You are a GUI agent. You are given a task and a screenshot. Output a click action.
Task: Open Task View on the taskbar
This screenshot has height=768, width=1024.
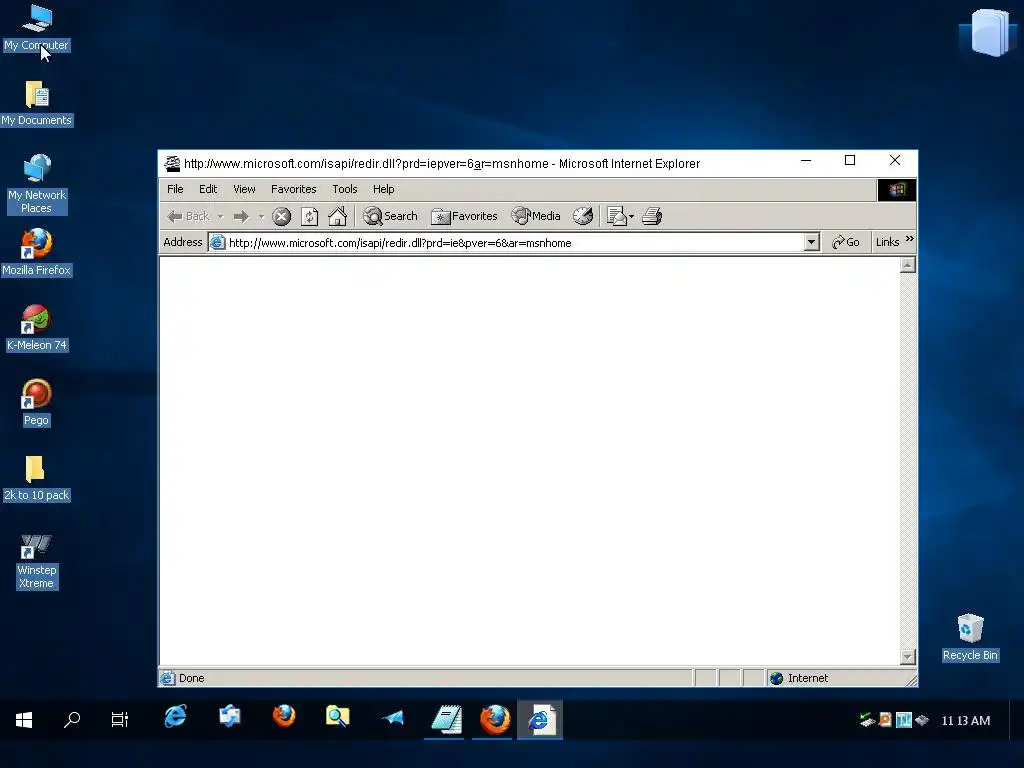(120, 720)
